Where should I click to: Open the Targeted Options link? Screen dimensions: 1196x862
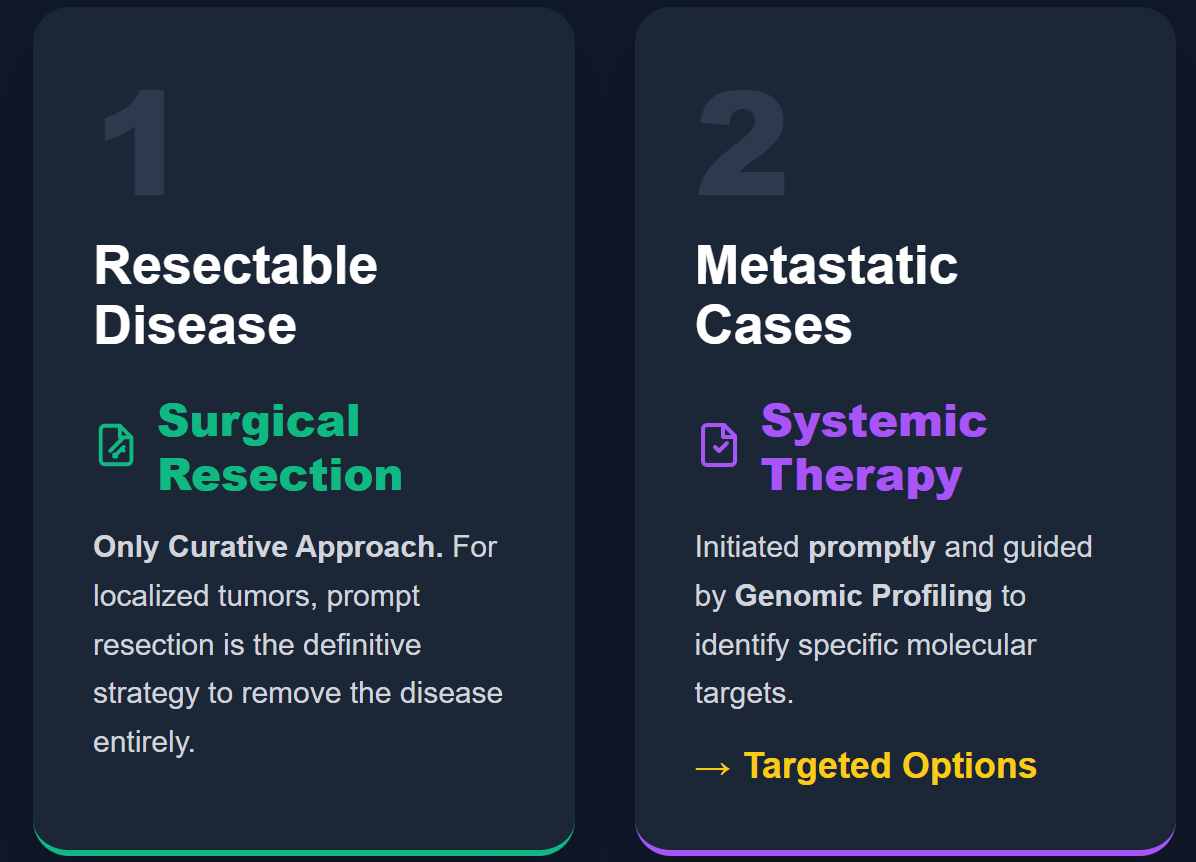pyautogui.click(x=890, y=766)
